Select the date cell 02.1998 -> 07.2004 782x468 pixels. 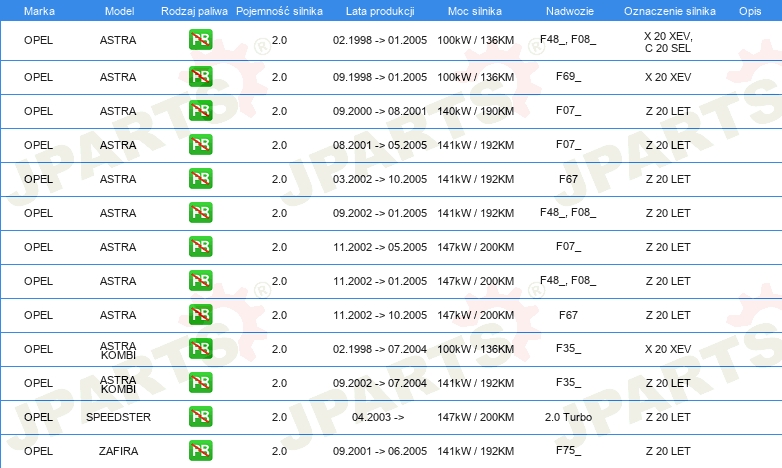tap(380, 349)
